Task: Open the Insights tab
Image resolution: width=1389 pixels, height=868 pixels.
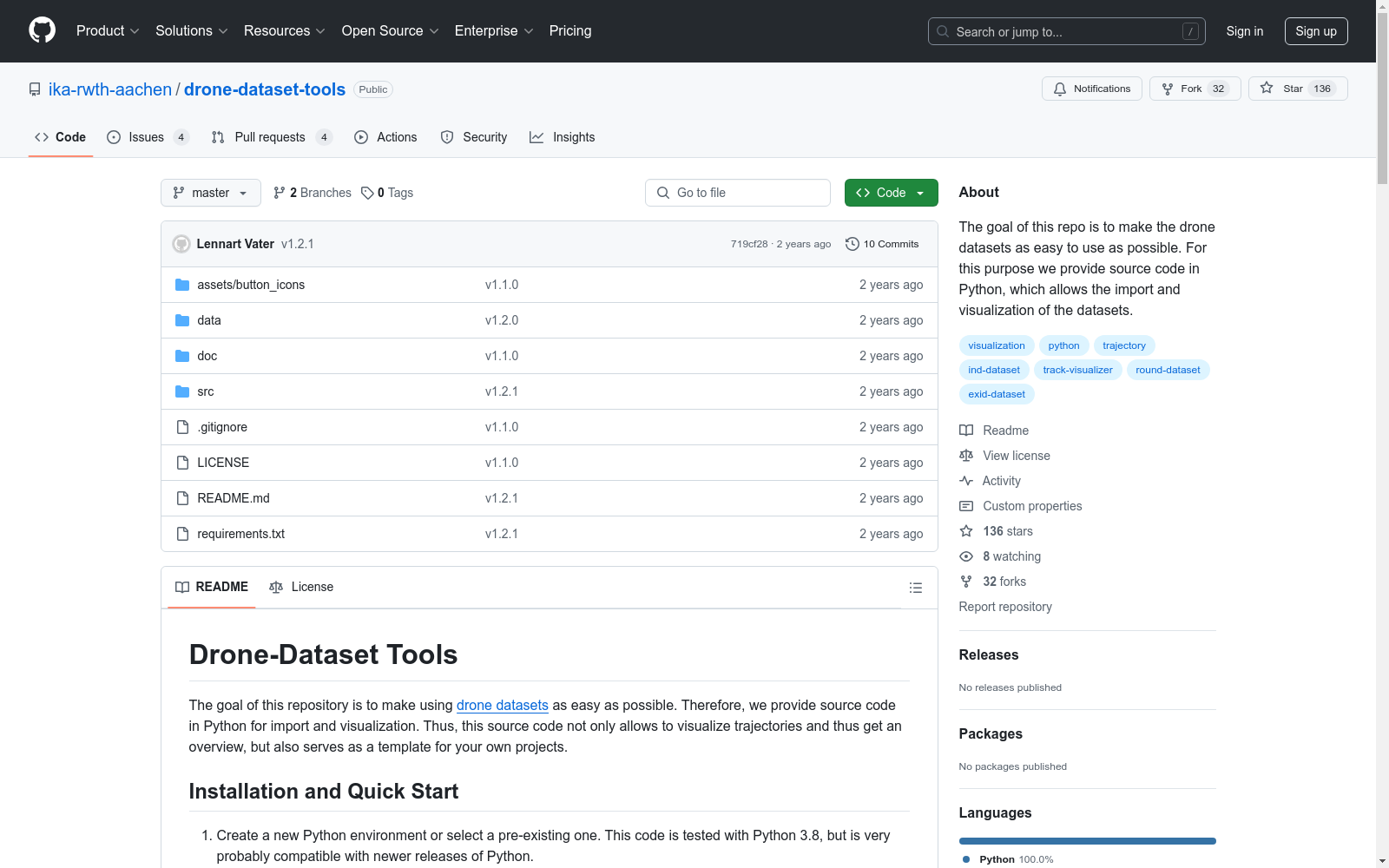Action: [x=563, y=137]
